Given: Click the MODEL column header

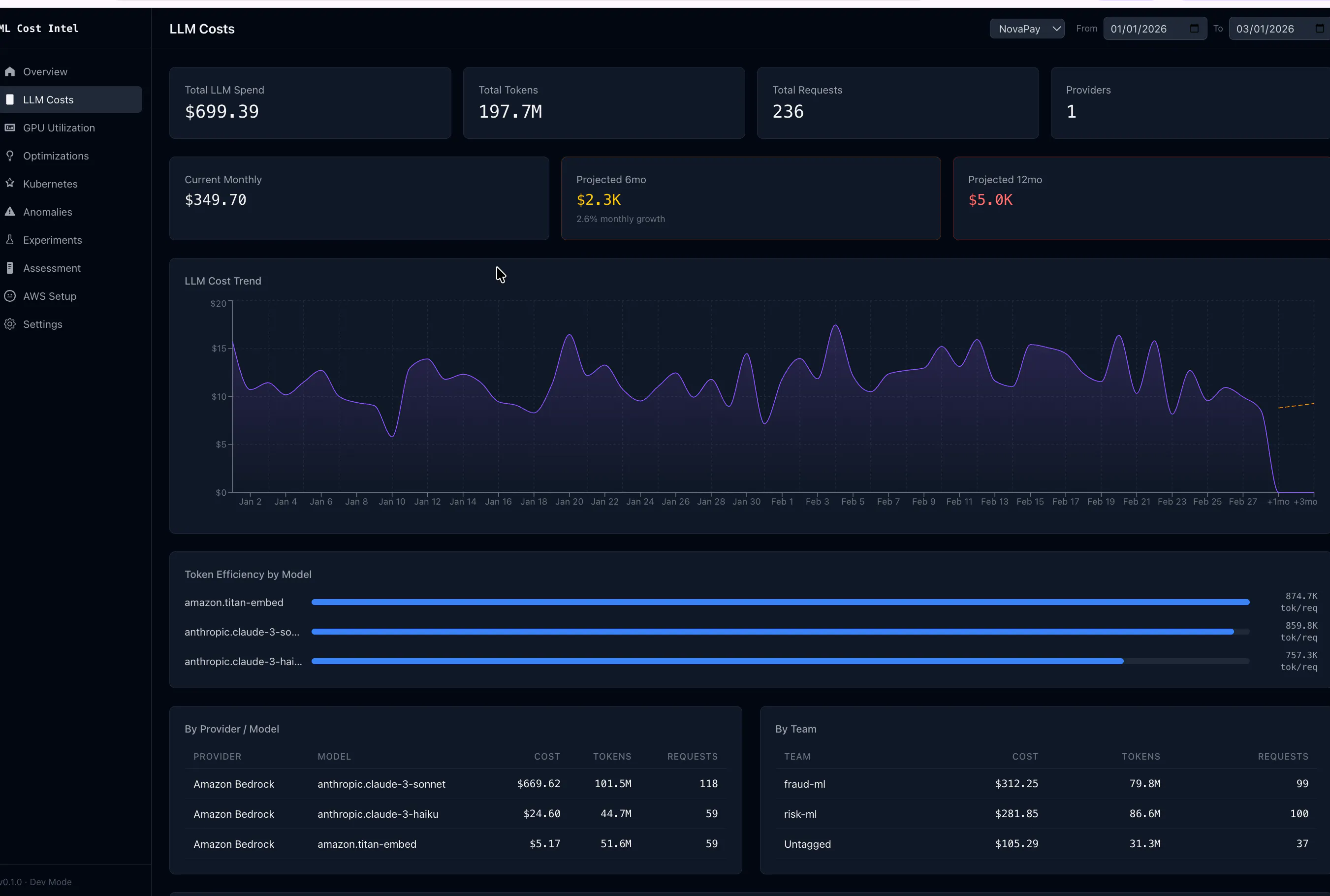Looking at the screenshot, I should [334, 756].
